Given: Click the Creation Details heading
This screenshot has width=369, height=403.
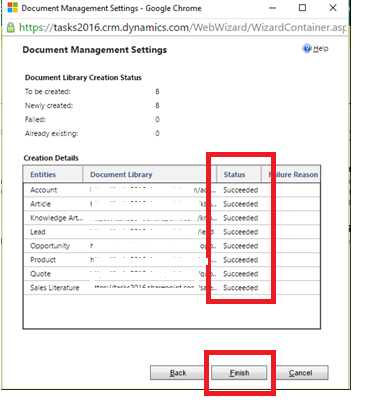Looking at the screenshot, I should pos(51,158).
